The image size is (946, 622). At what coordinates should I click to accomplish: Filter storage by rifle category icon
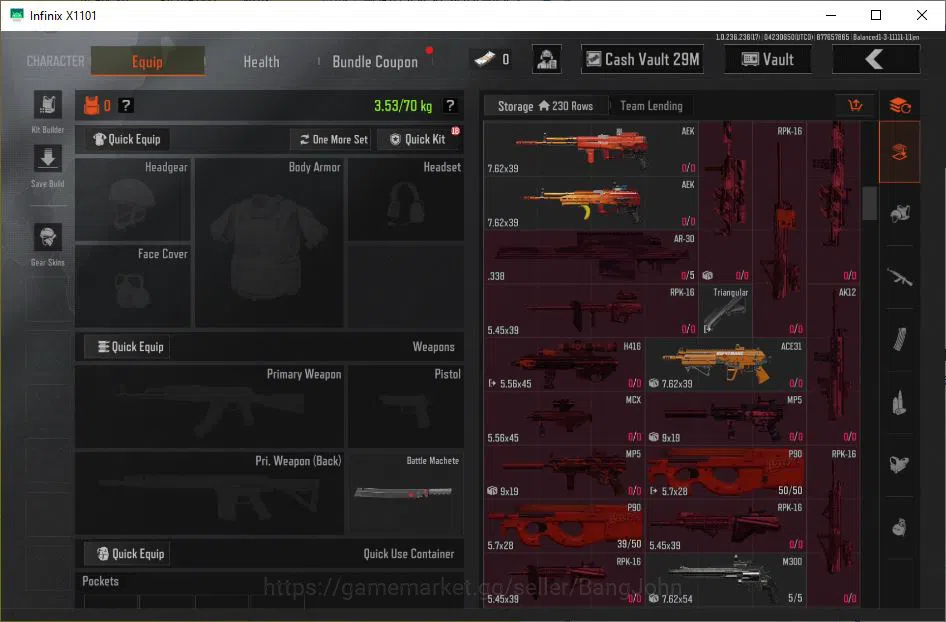pos(900,278)
